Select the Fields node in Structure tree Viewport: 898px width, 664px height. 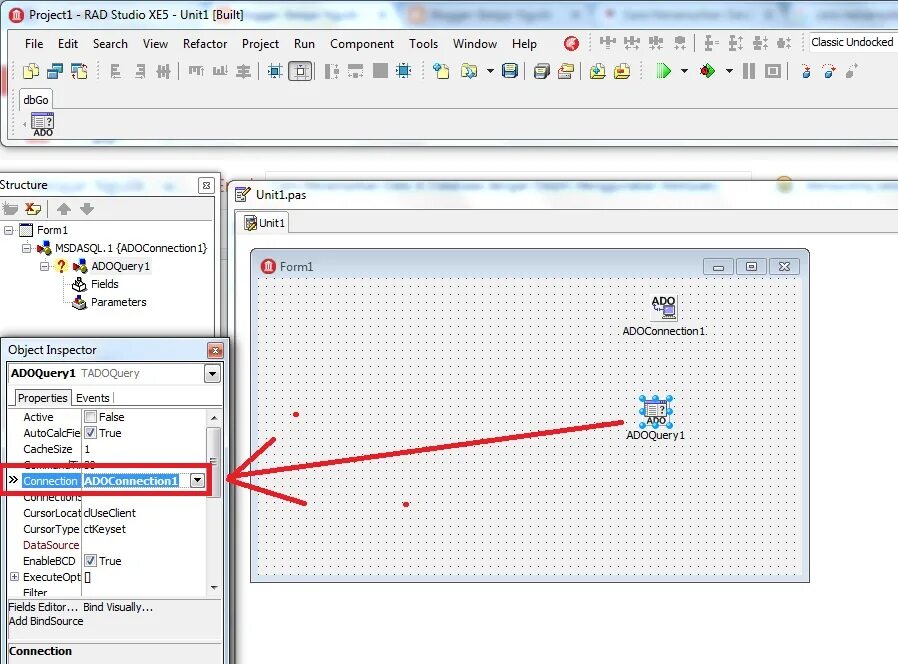[104, 284]
